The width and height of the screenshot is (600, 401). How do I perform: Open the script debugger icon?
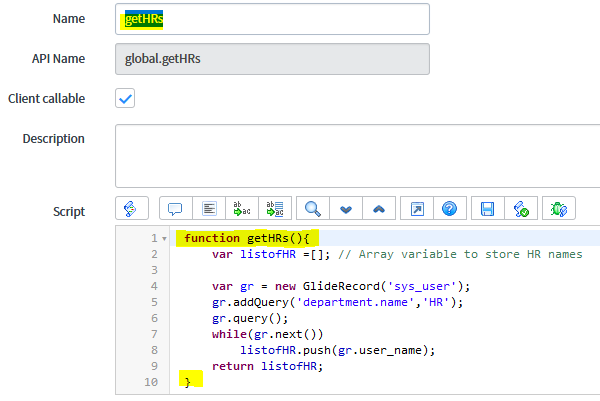(558, 209)
